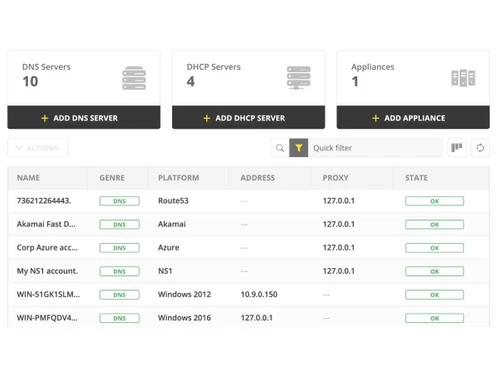Click the Windows 2016 platform cell
500x375 pixels.
(x=184, y=318)
